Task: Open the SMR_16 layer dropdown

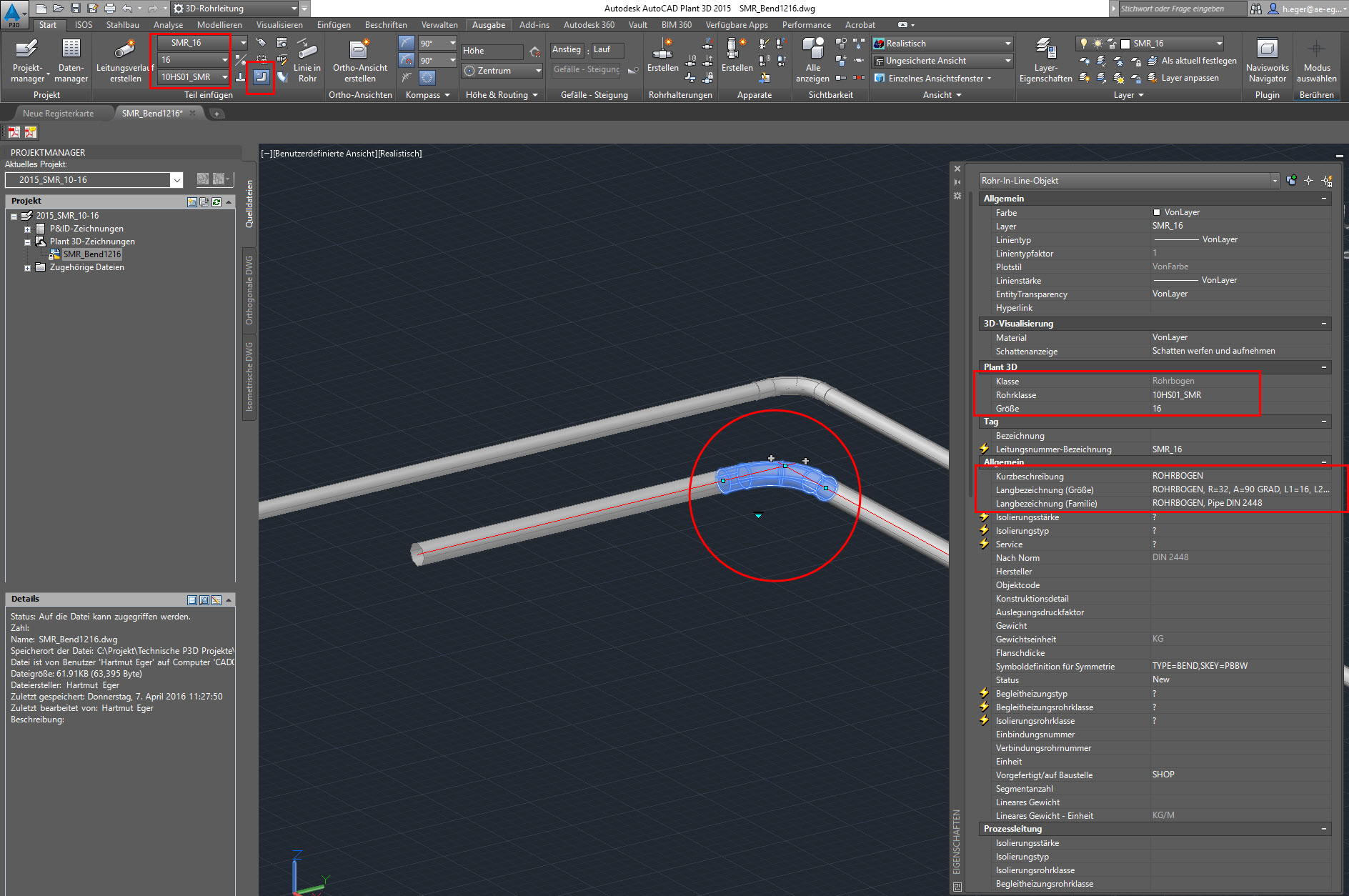Action: (1219, 44)
